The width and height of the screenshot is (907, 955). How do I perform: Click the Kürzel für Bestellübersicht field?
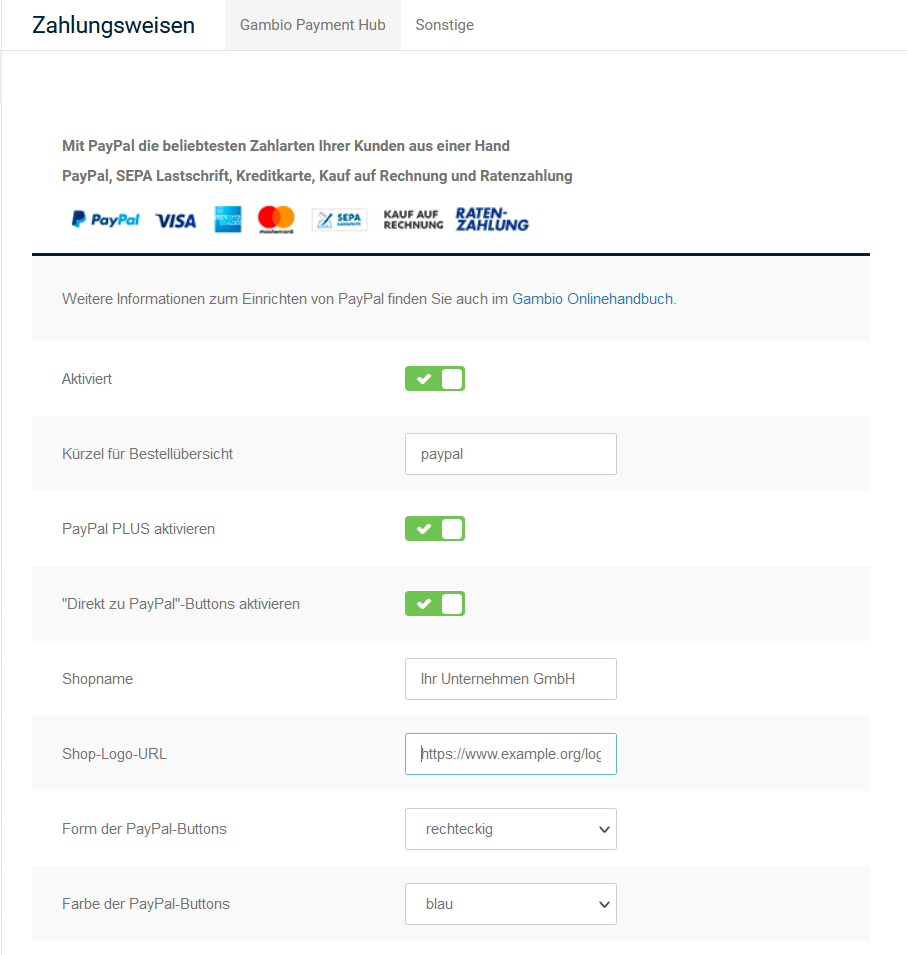point(511,454)
